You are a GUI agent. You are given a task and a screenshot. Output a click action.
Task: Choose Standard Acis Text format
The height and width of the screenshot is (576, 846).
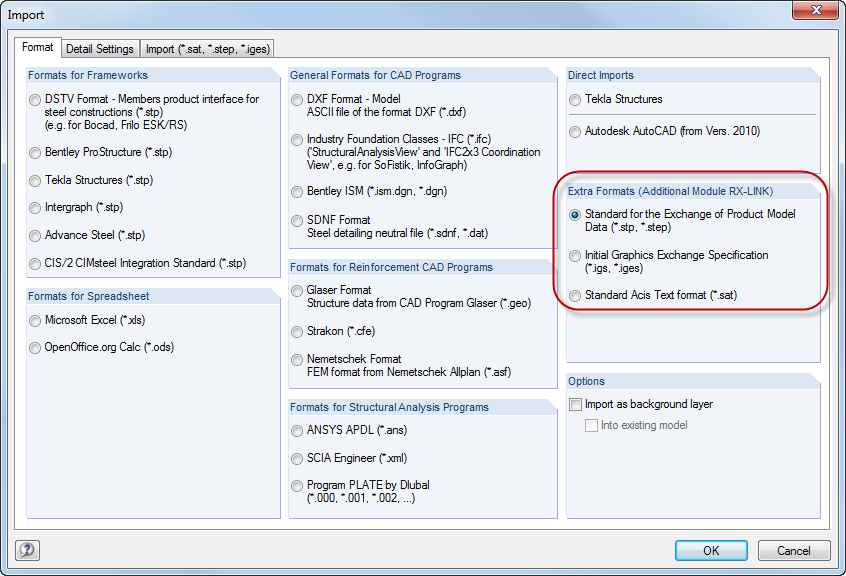[x=573, y=294]
